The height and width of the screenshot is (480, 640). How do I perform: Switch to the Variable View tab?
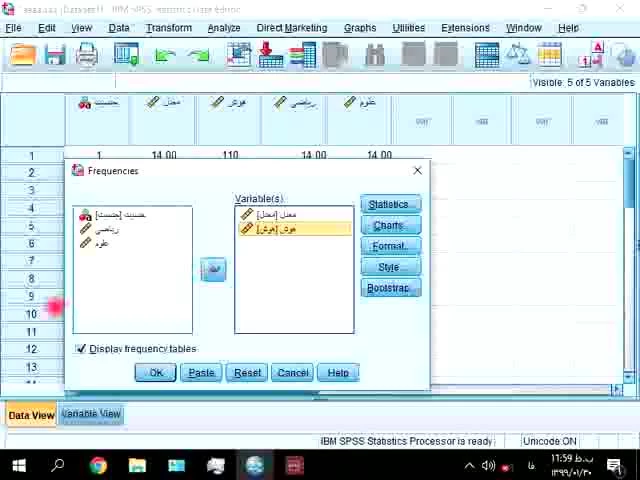91,414
